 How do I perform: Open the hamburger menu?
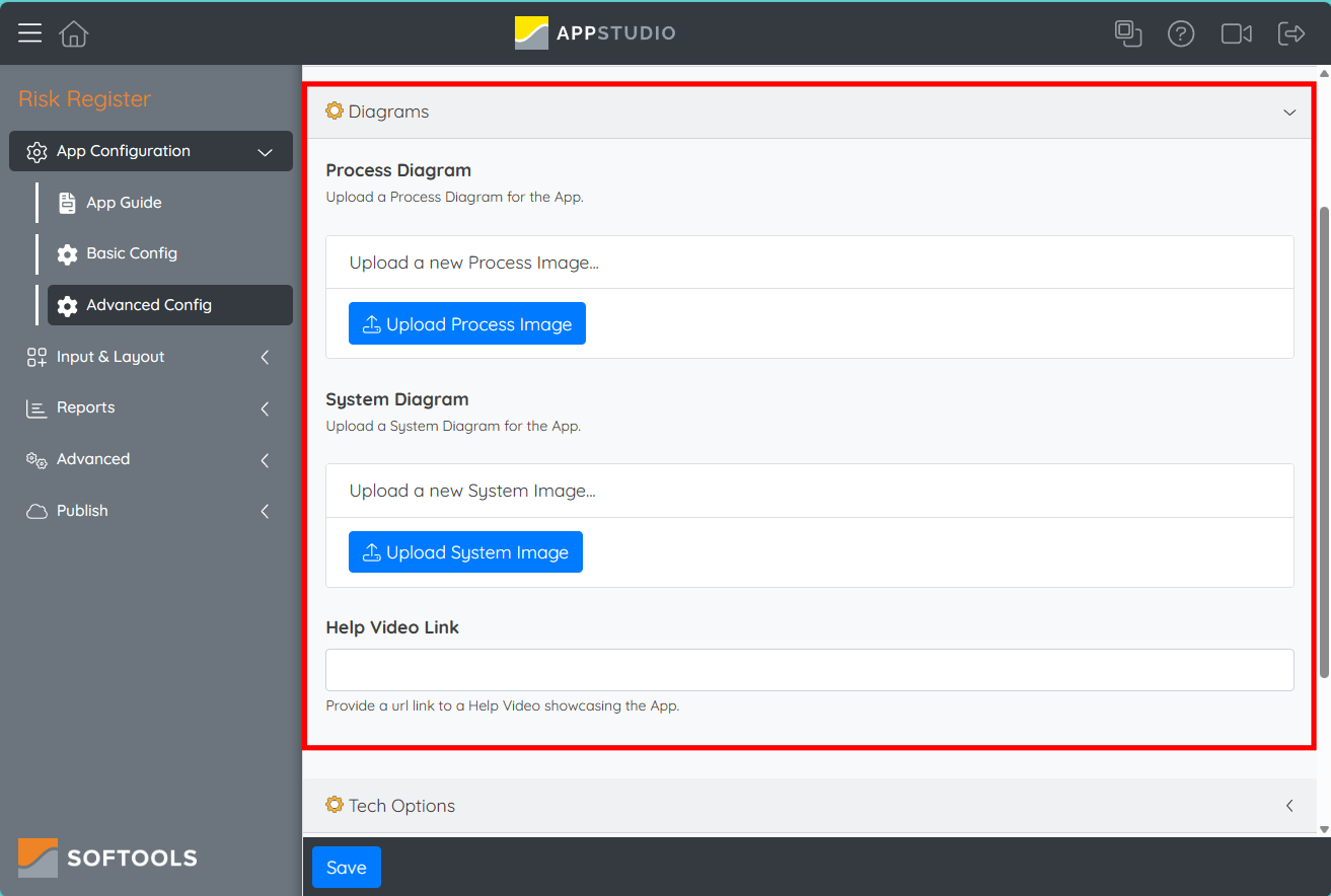tap(29, 33)
